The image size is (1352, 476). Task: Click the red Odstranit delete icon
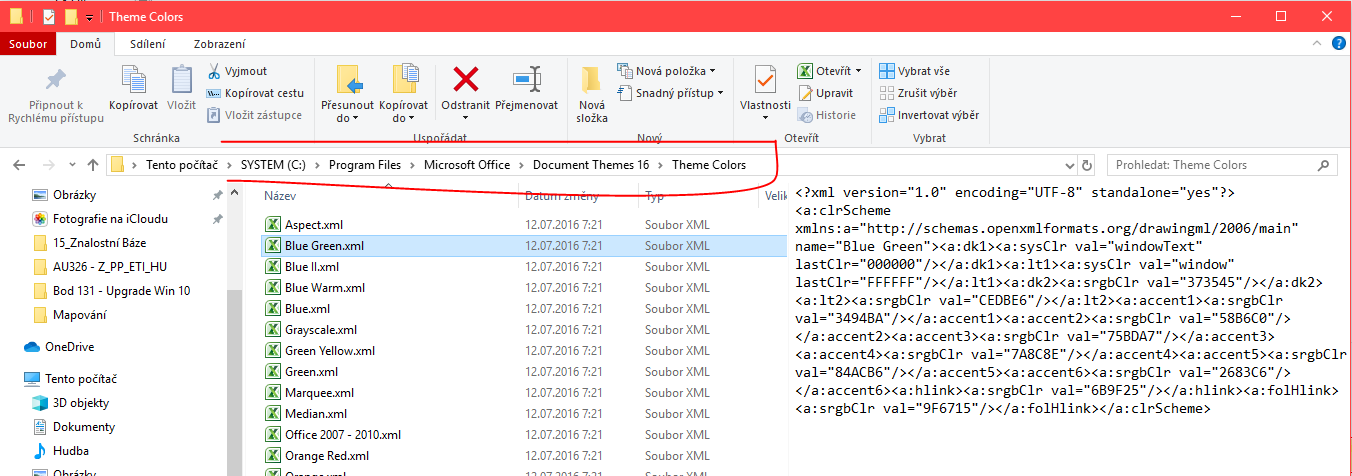pyautogui.click(x=465, y=80)
